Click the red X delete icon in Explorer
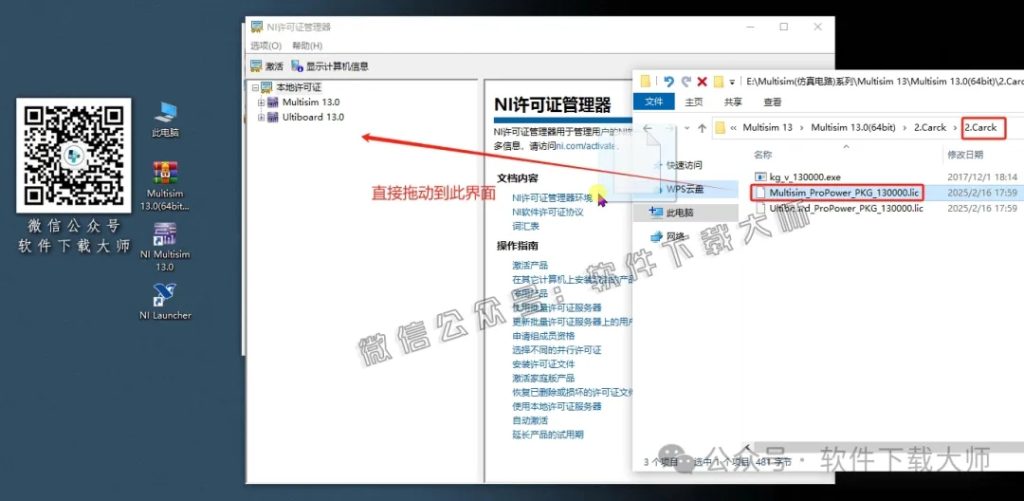1024x501 pixels. click(702, 82)
